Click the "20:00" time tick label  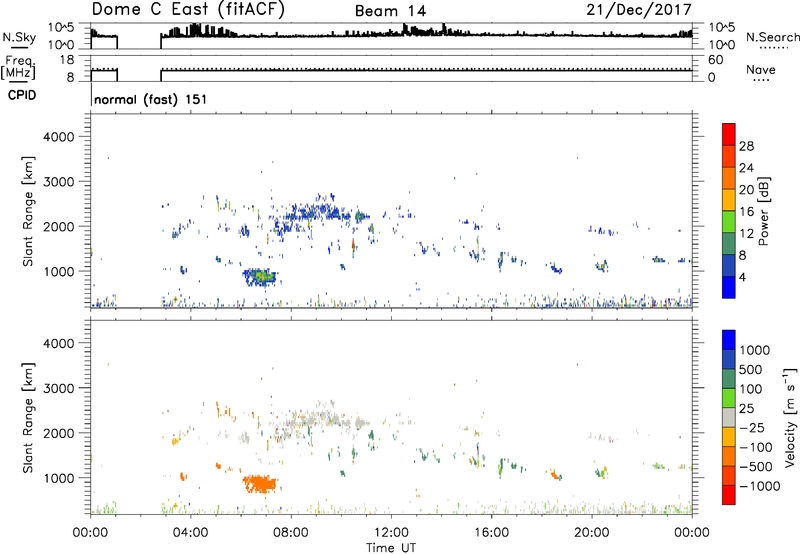(591, 533)
